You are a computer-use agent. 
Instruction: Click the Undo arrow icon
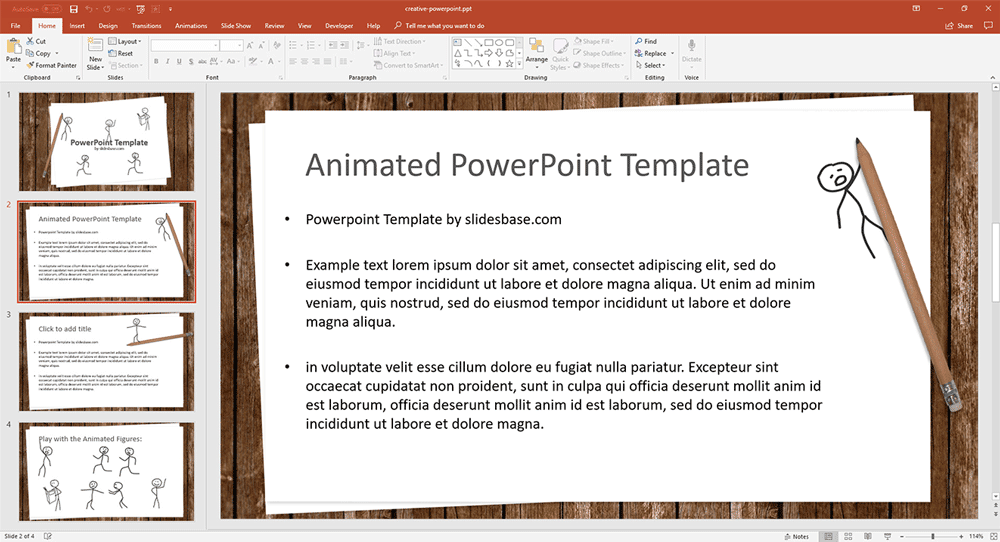(x=89, y=9)
